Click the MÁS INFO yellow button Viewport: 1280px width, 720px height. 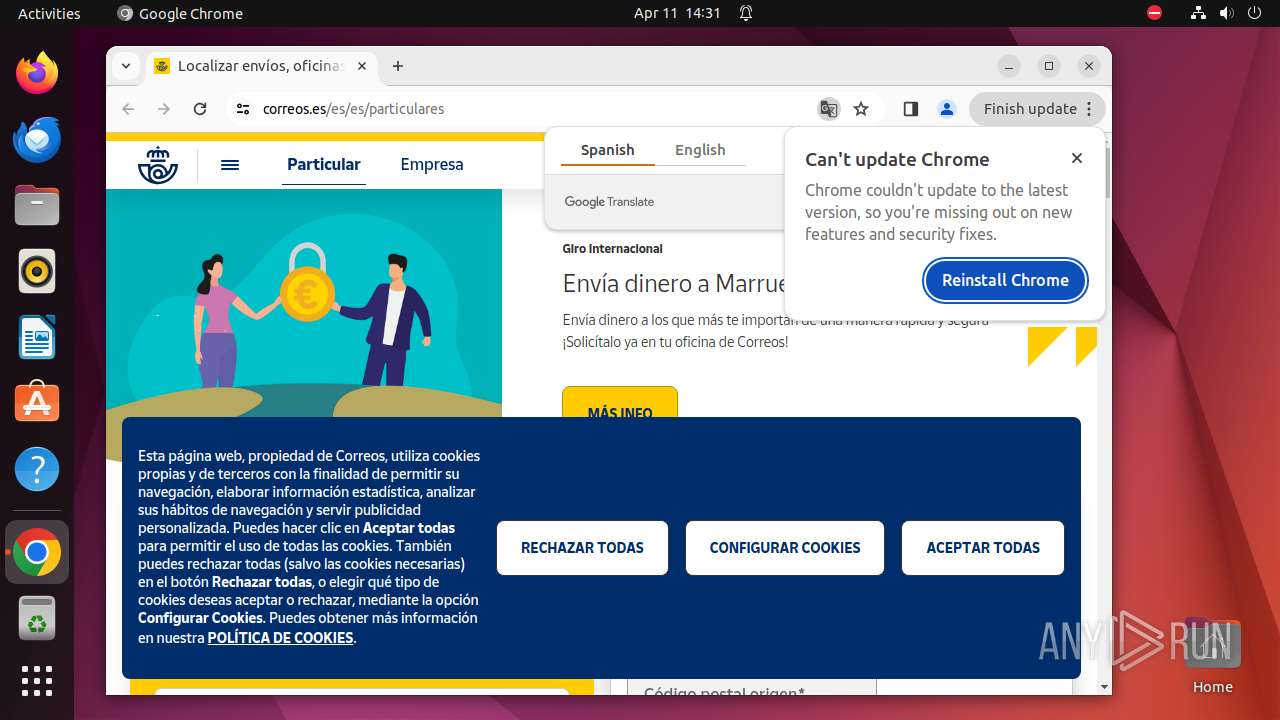click(620, 402)
